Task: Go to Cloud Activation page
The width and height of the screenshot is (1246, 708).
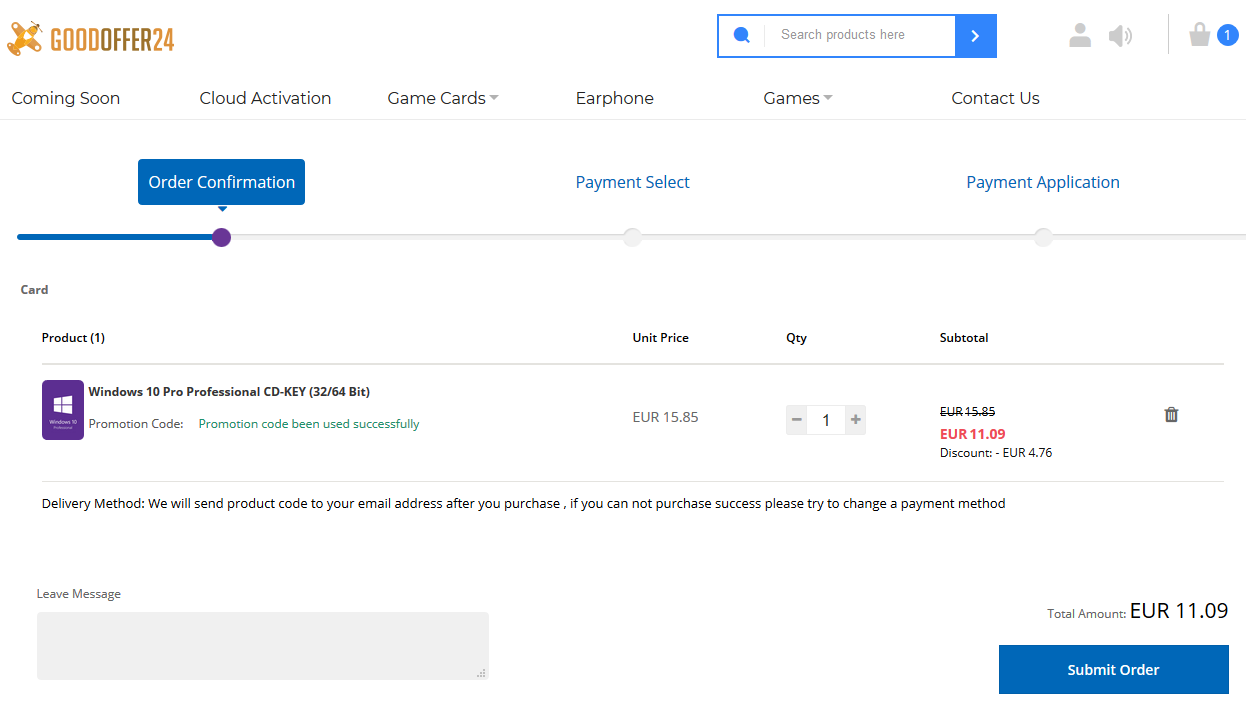Action: (265, 98)
